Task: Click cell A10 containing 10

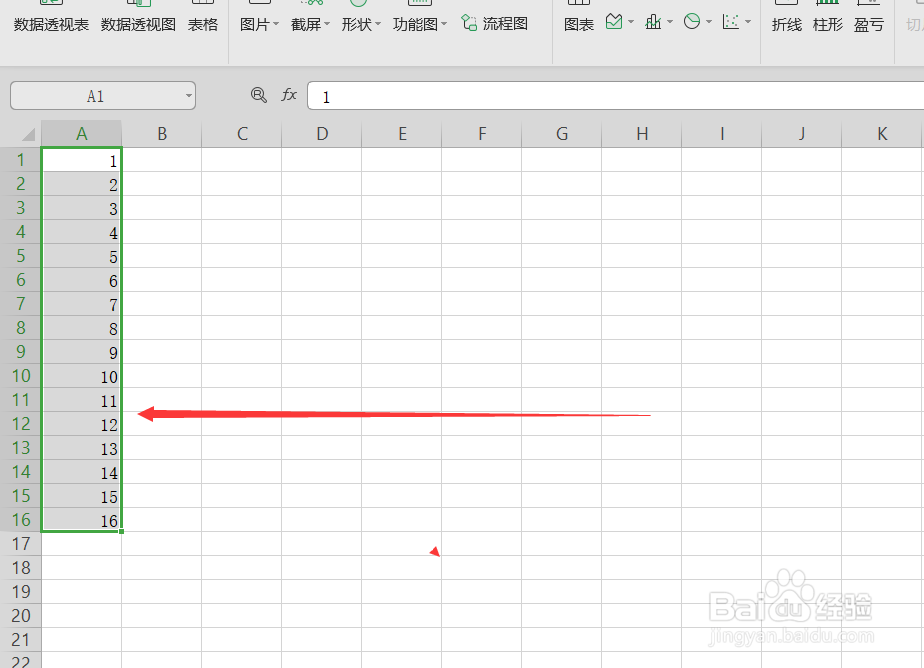Action: pyautogui.click(x=81, y=376)
